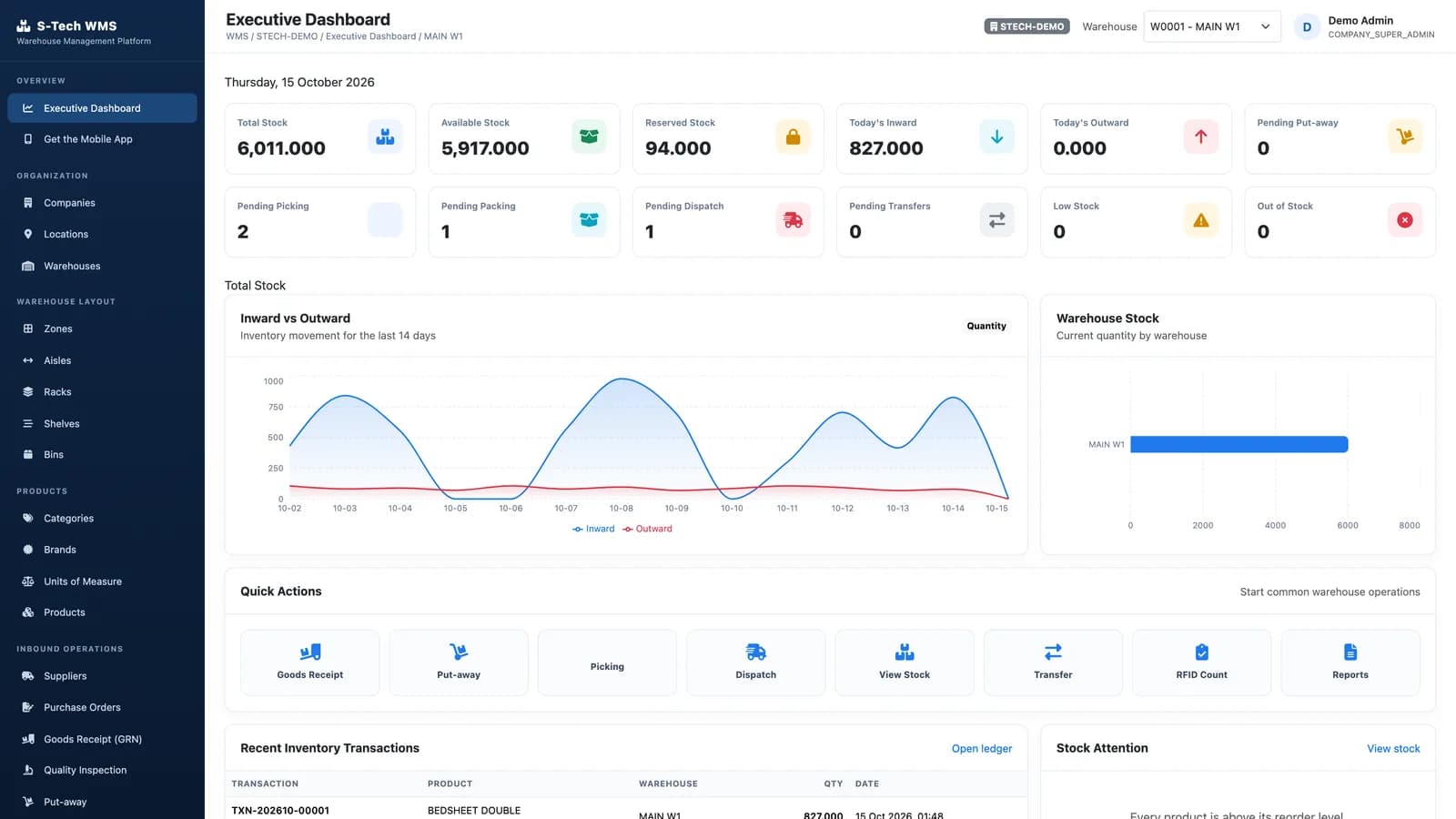This screenshot has width=1456, height=819.
Task: Open the Warehouse W0001 - MAIN W1 dropdown
Action: tap(1212, 26)
